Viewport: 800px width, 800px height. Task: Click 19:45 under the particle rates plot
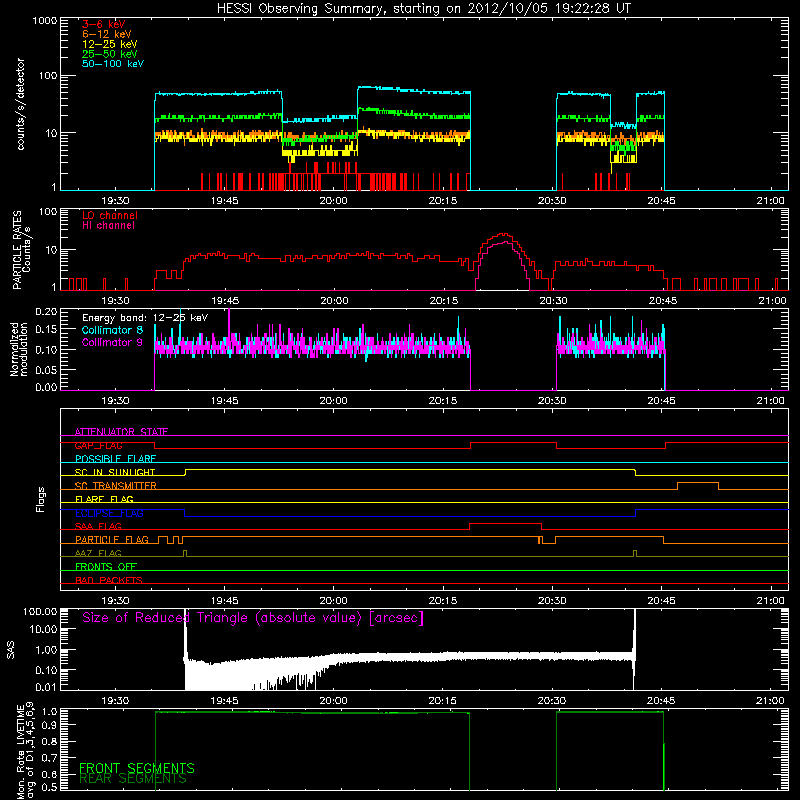(224, 301)
